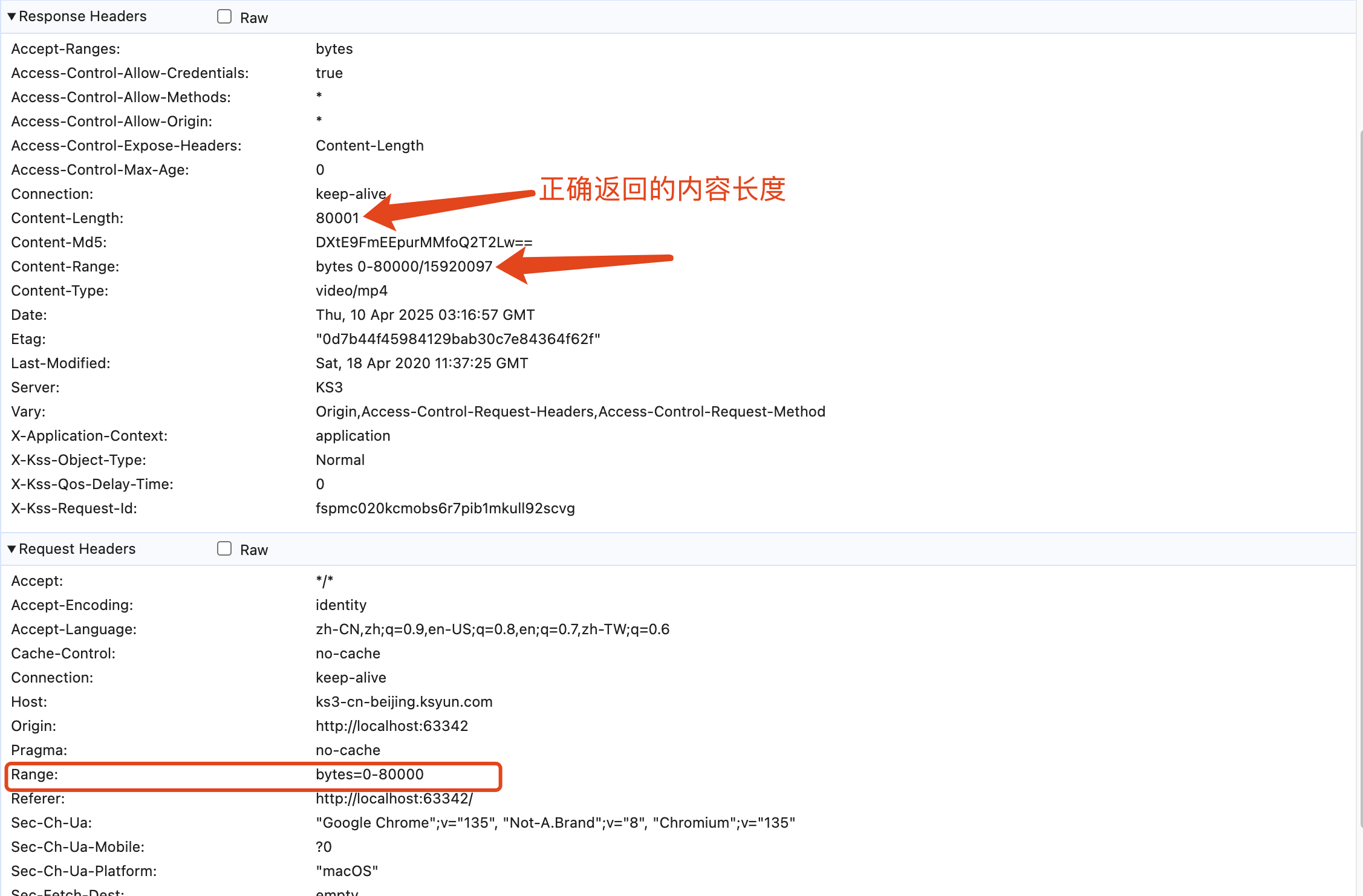Image resolution: width=1363 pixels, height=896 pixels.
Task: Collapse the Response Headers section
Action: [x=11, y=16]
